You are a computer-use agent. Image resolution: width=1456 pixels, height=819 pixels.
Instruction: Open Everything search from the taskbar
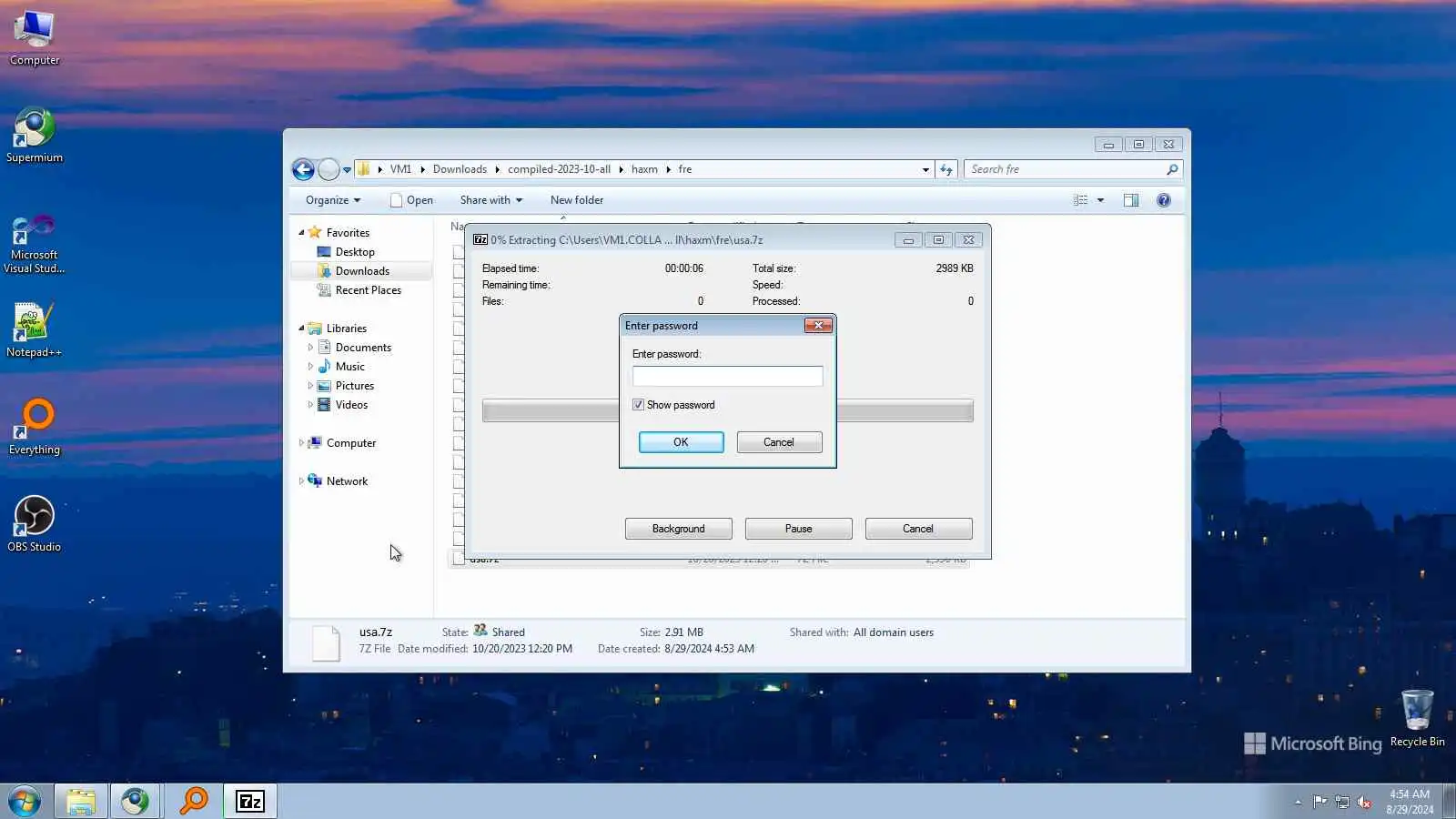coord(193,802)
